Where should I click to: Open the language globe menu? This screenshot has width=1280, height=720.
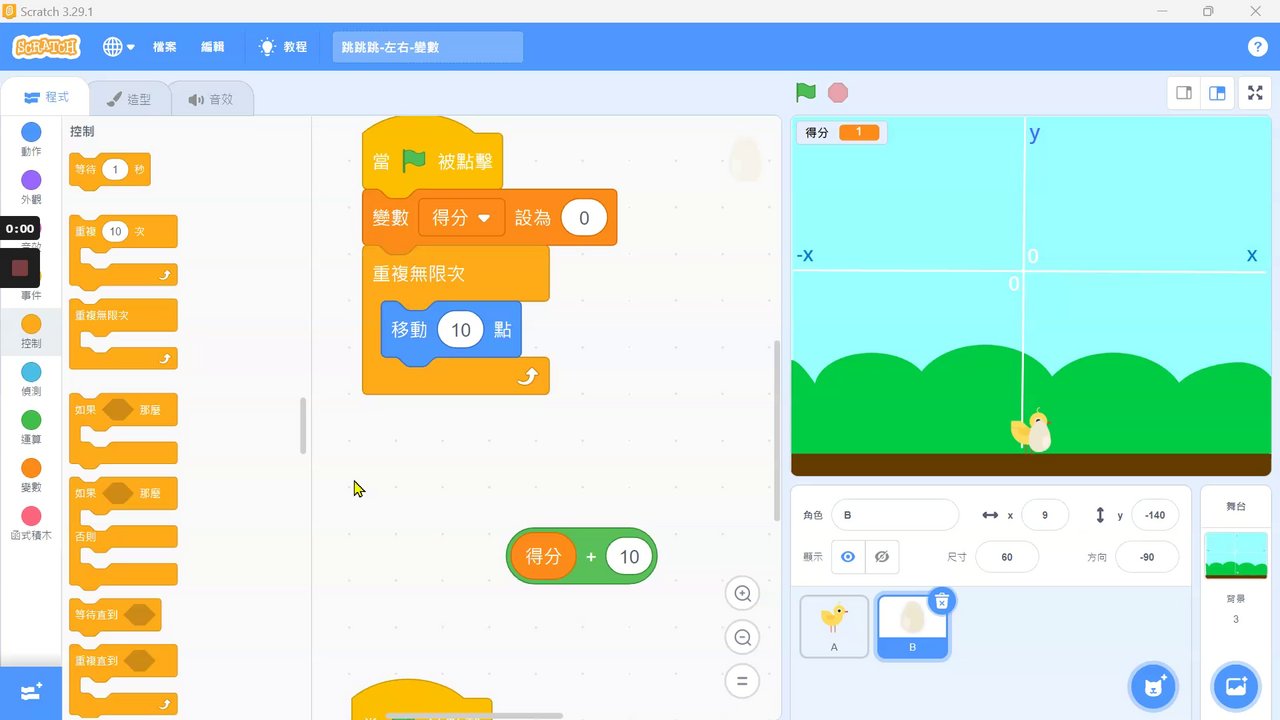point(118,47)
